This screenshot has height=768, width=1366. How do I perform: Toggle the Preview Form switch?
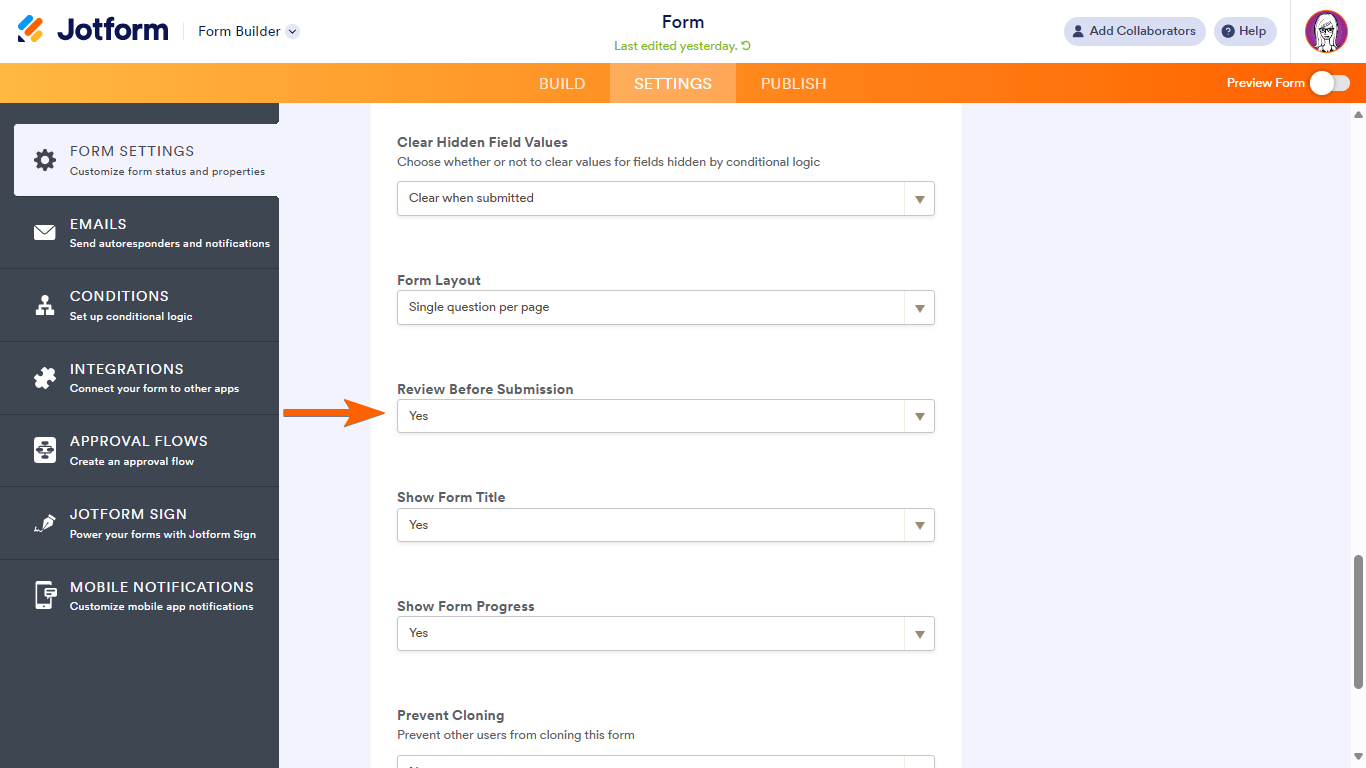(1330, 83)
